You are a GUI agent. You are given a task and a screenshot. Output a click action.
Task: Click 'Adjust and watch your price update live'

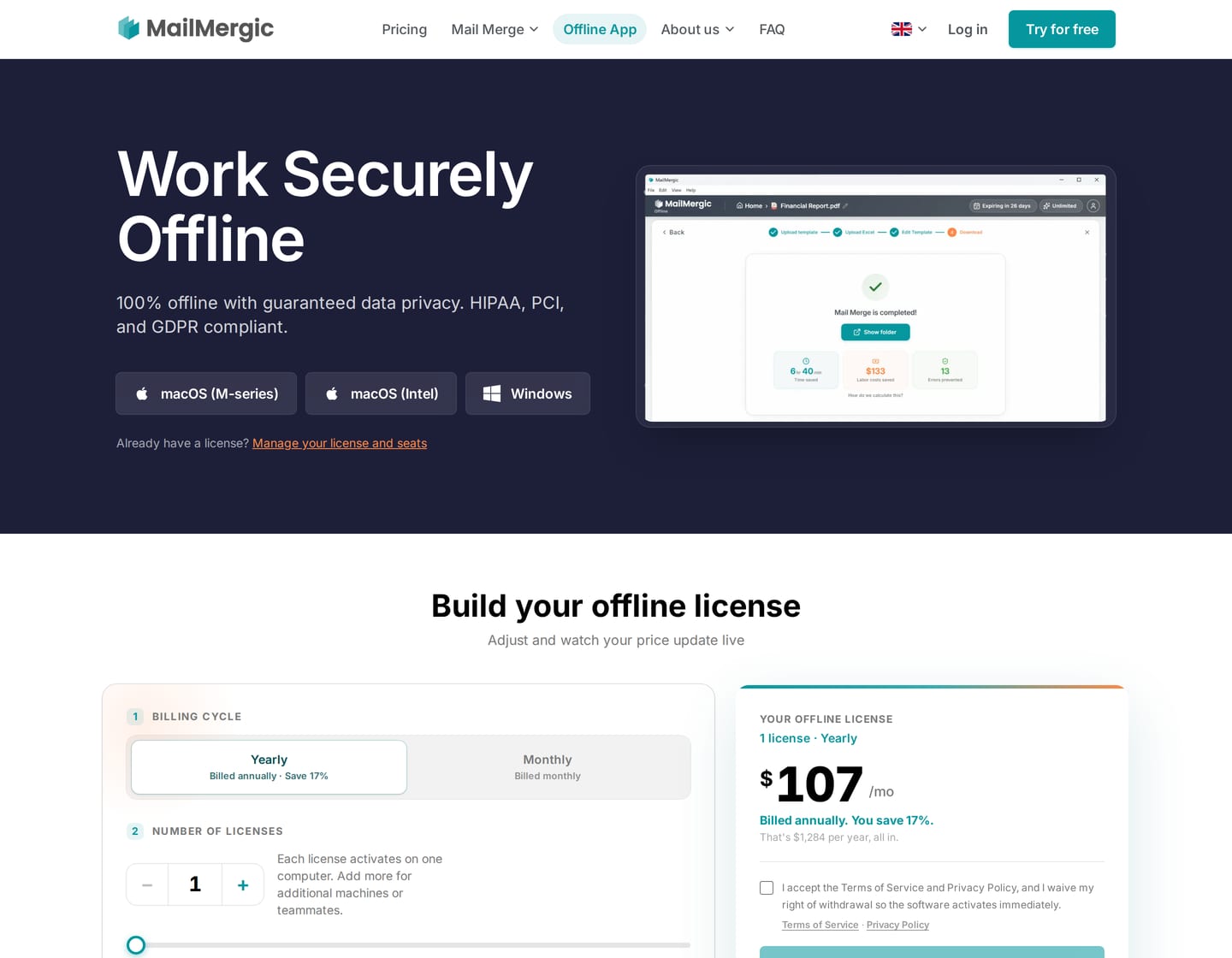[616, 640]
